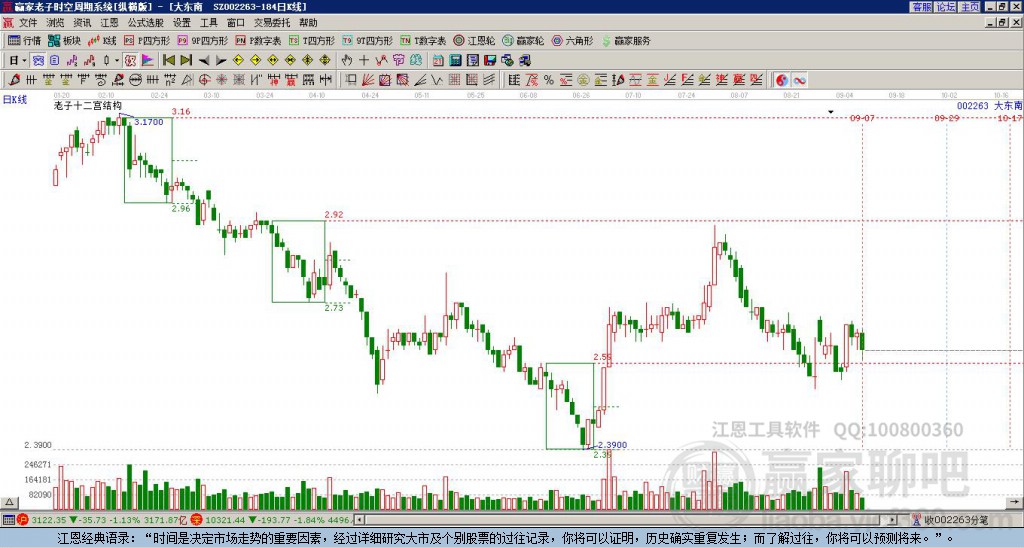The image size is (1024, 548).
Task: Open the 江恩轮 Gann wheel
Action: coord(474,40)
